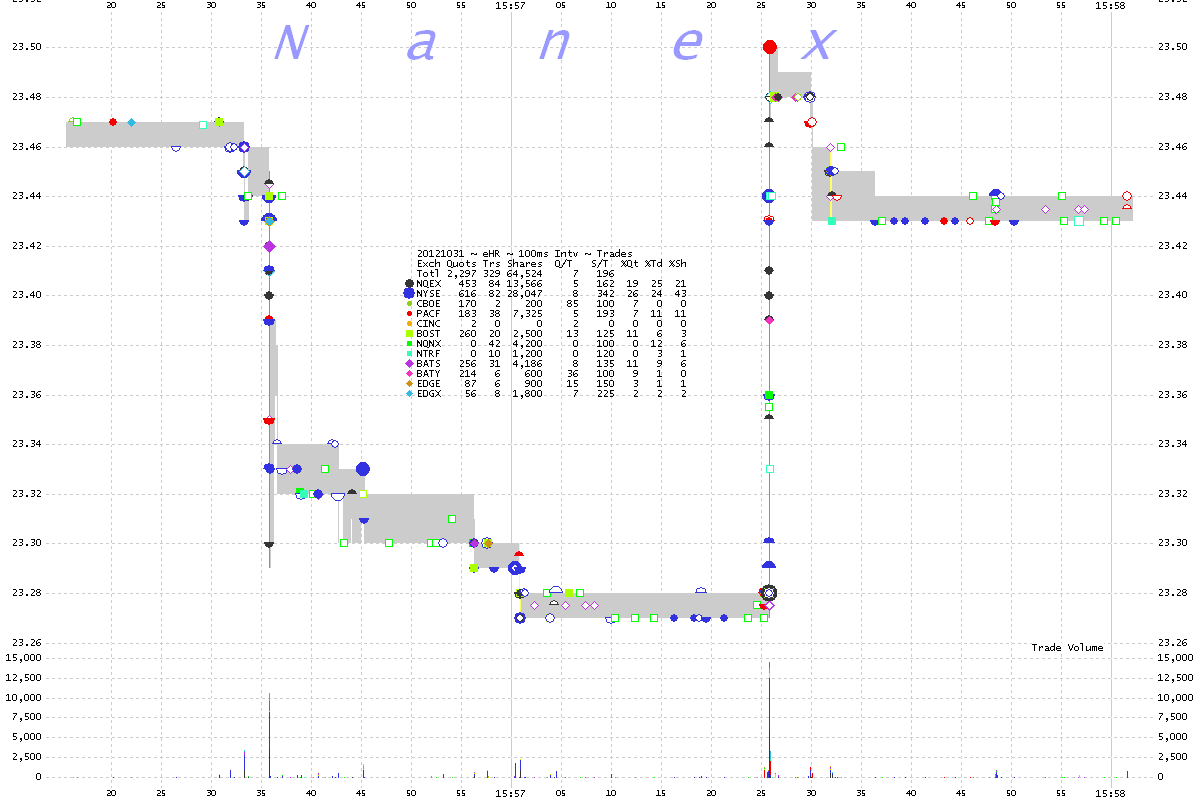This screenshot has height=800, width=1200.
Task: Select the 'Trs' column header
Action: (492, 263)
